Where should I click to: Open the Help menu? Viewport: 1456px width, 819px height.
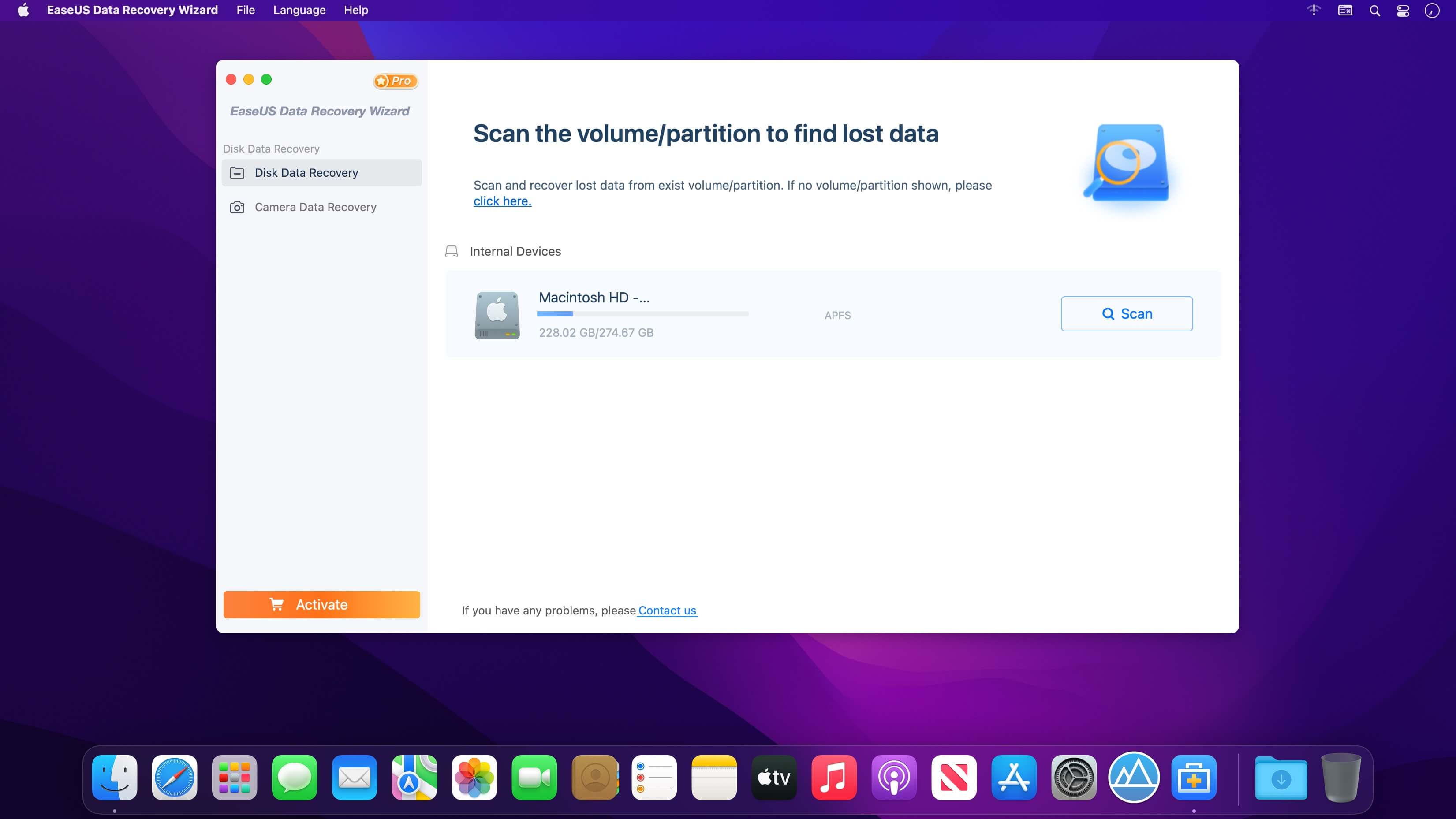click(x=355, y=10)
